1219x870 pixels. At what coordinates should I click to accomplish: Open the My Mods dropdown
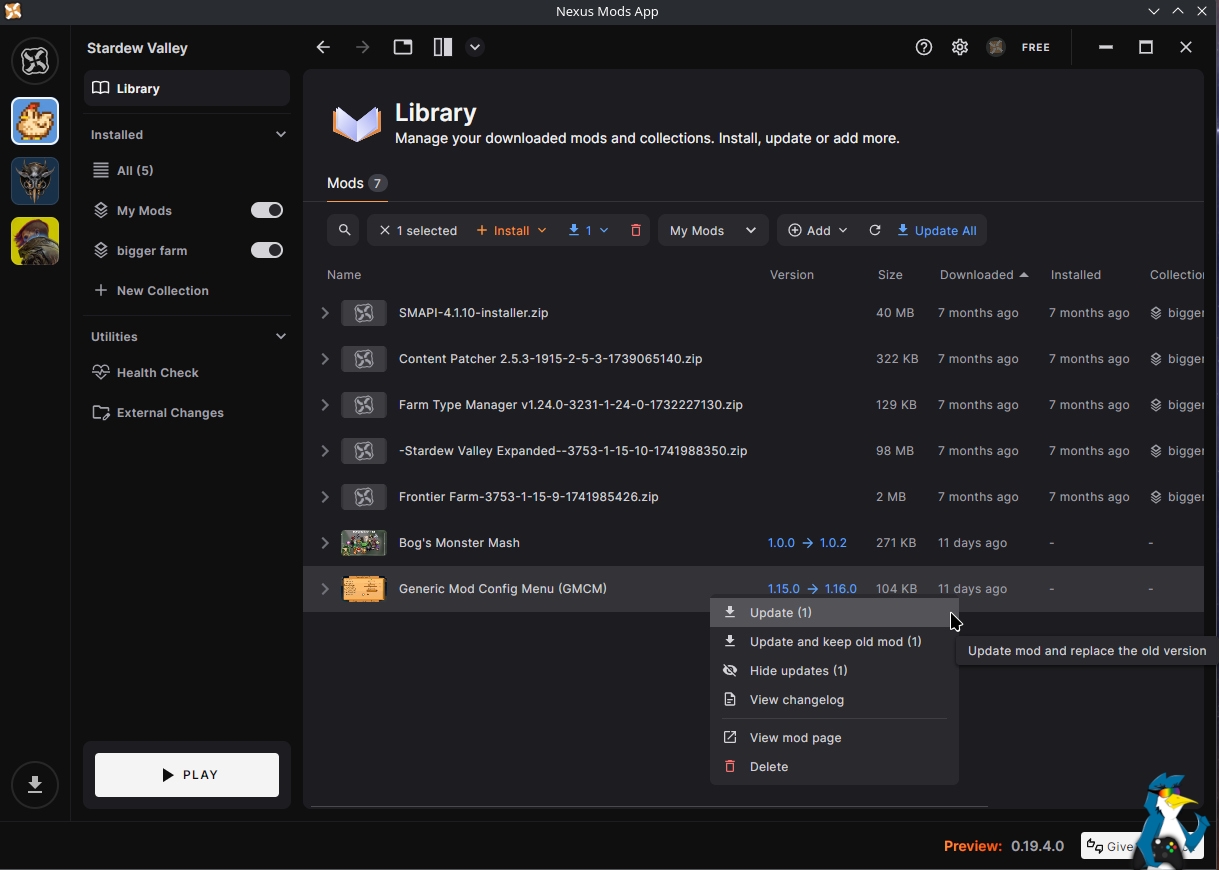coord(712,230)
